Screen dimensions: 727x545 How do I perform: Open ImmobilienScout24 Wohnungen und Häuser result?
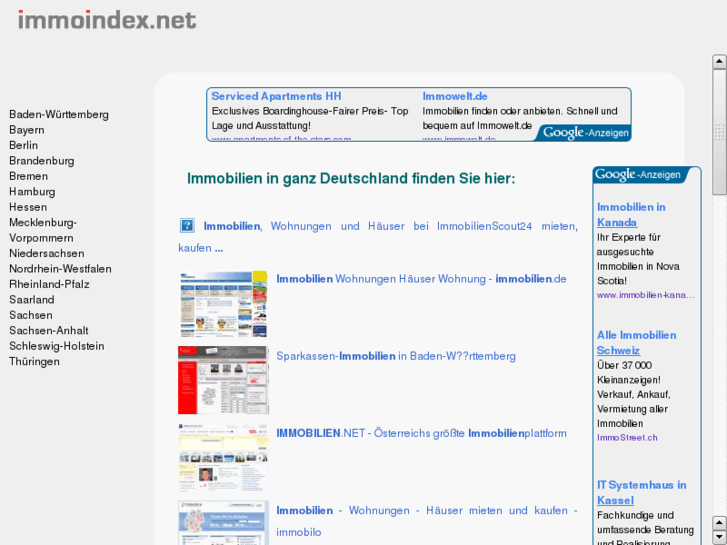390,226
